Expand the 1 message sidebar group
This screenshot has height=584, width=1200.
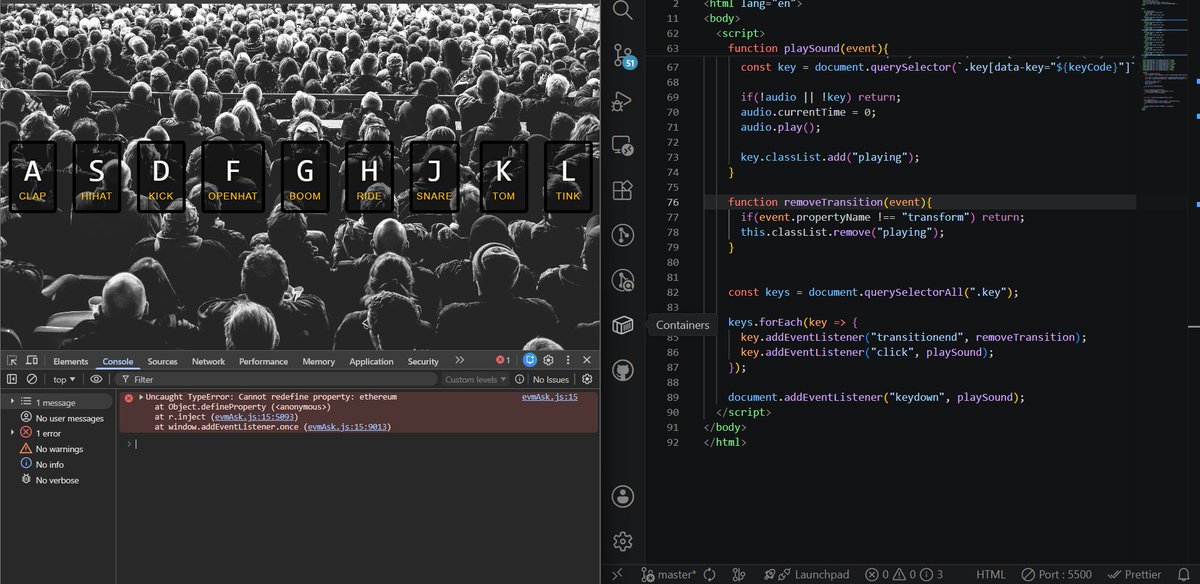pyautogui.click(x=11, y=401)
